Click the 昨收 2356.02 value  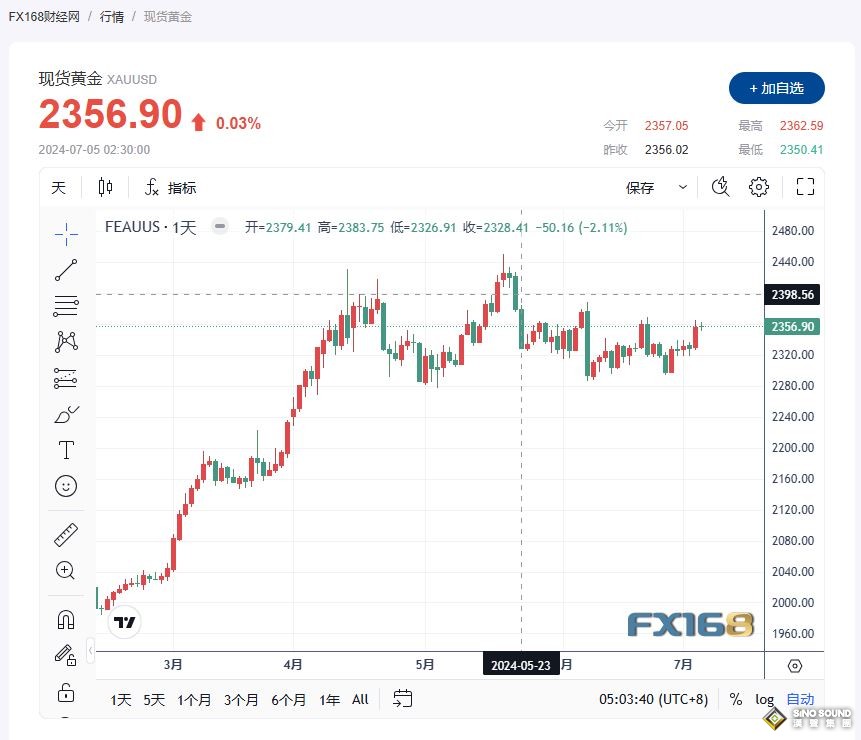point(666,149)
